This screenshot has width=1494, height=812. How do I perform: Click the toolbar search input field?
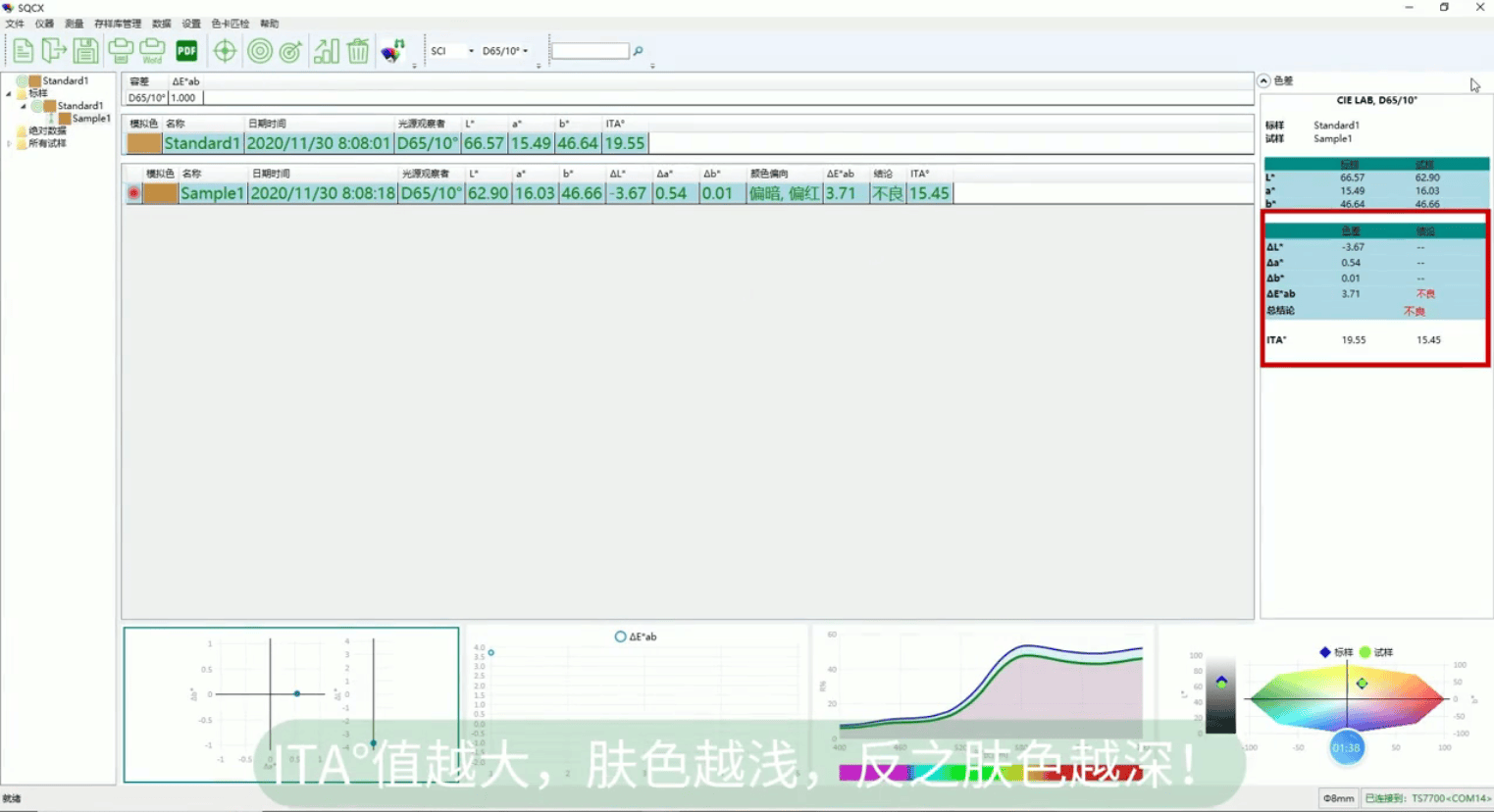590,51
